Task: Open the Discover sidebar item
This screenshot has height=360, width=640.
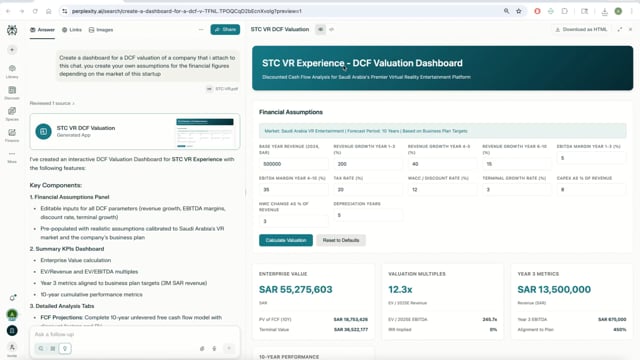Action: (x=12, y=93)
